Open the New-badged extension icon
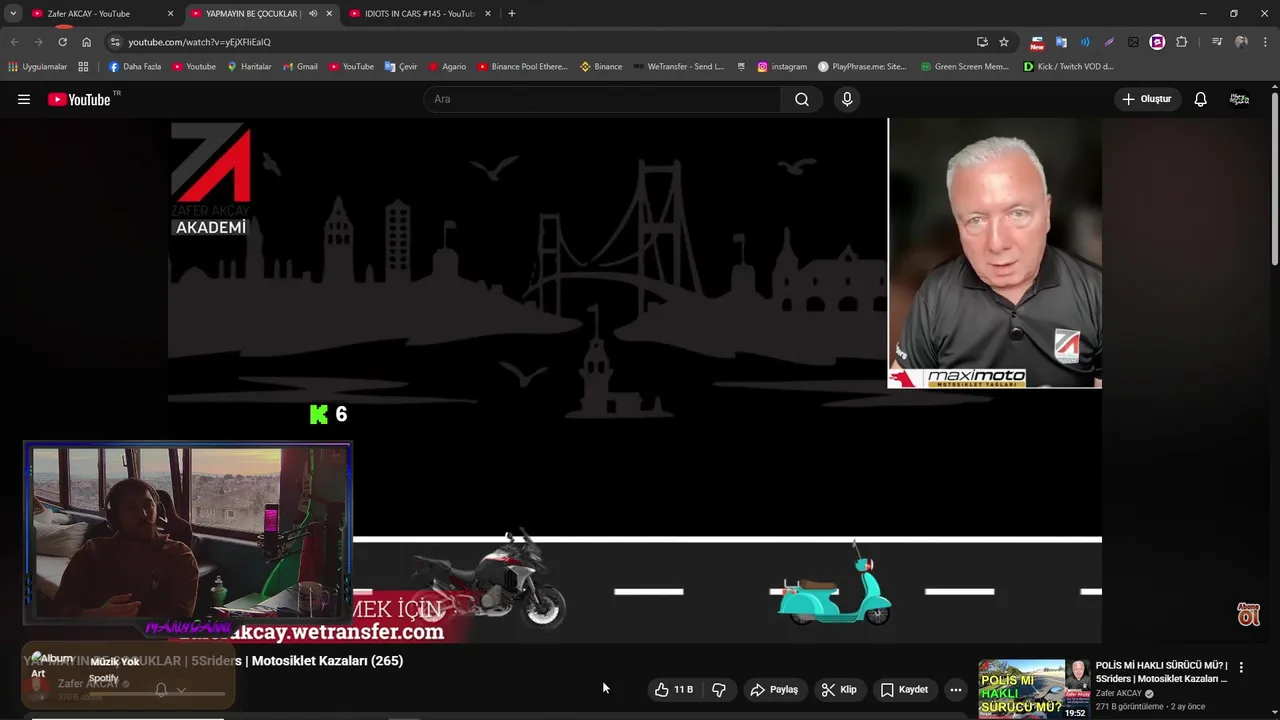The height and width of the screenshot is (720, 1280). click(1037, 42)
